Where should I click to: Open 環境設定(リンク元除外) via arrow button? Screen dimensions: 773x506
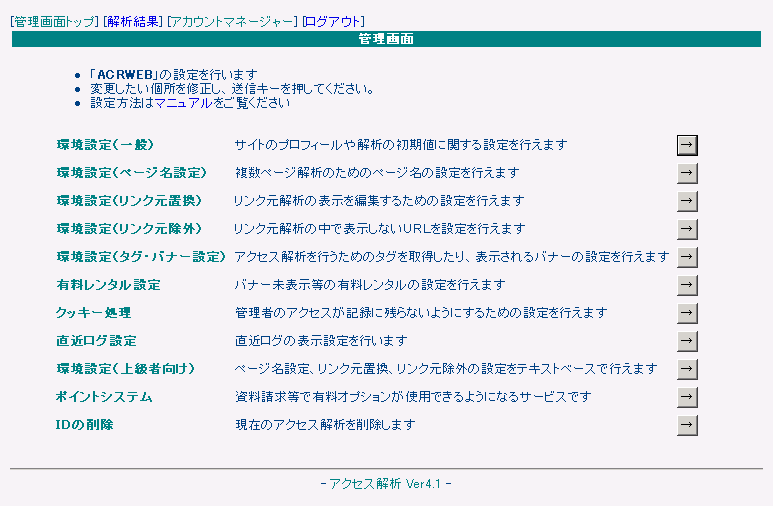(x=687, y=229)
